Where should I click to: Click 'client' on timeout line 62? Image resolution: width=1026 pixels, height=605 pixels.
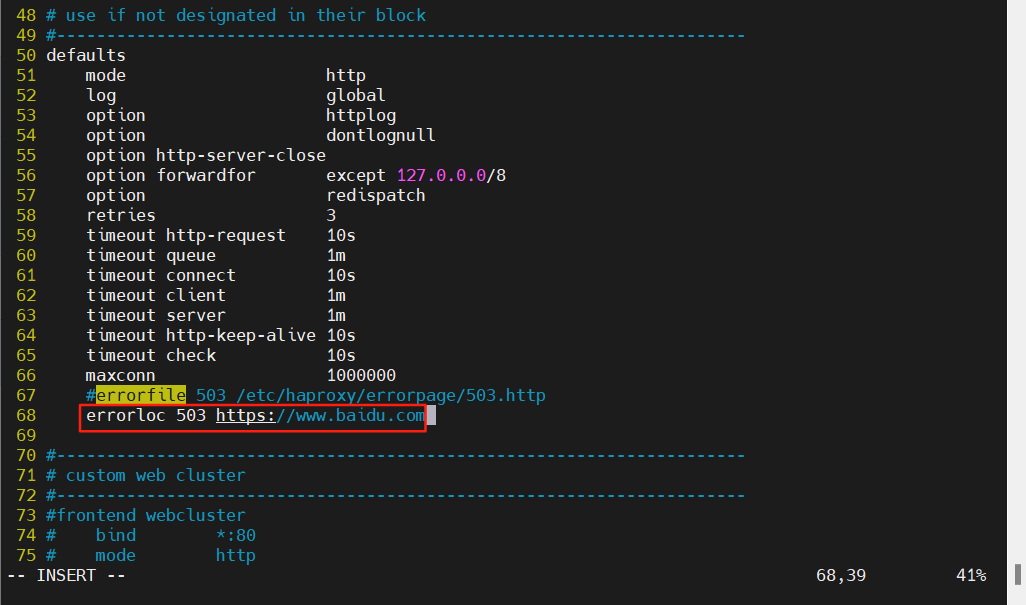pyautogui.click(x=195, y=296)
